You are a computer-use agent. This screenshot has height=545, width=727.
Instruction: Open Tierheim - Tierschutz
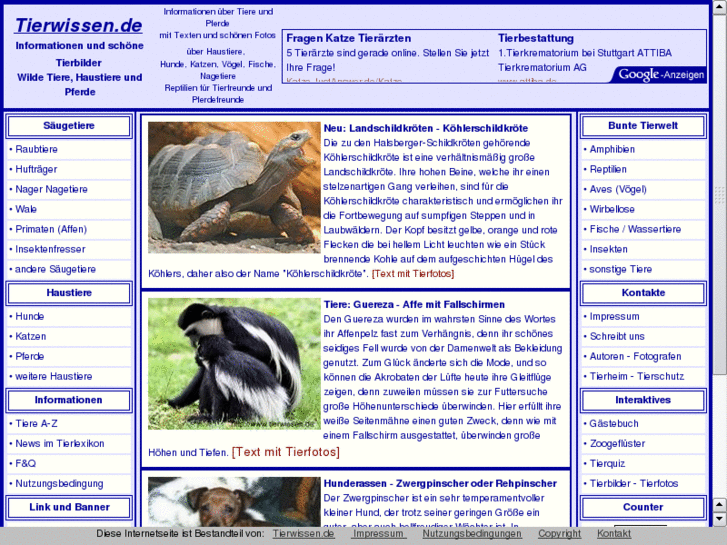pyautogui.click(x=637, y=376)
